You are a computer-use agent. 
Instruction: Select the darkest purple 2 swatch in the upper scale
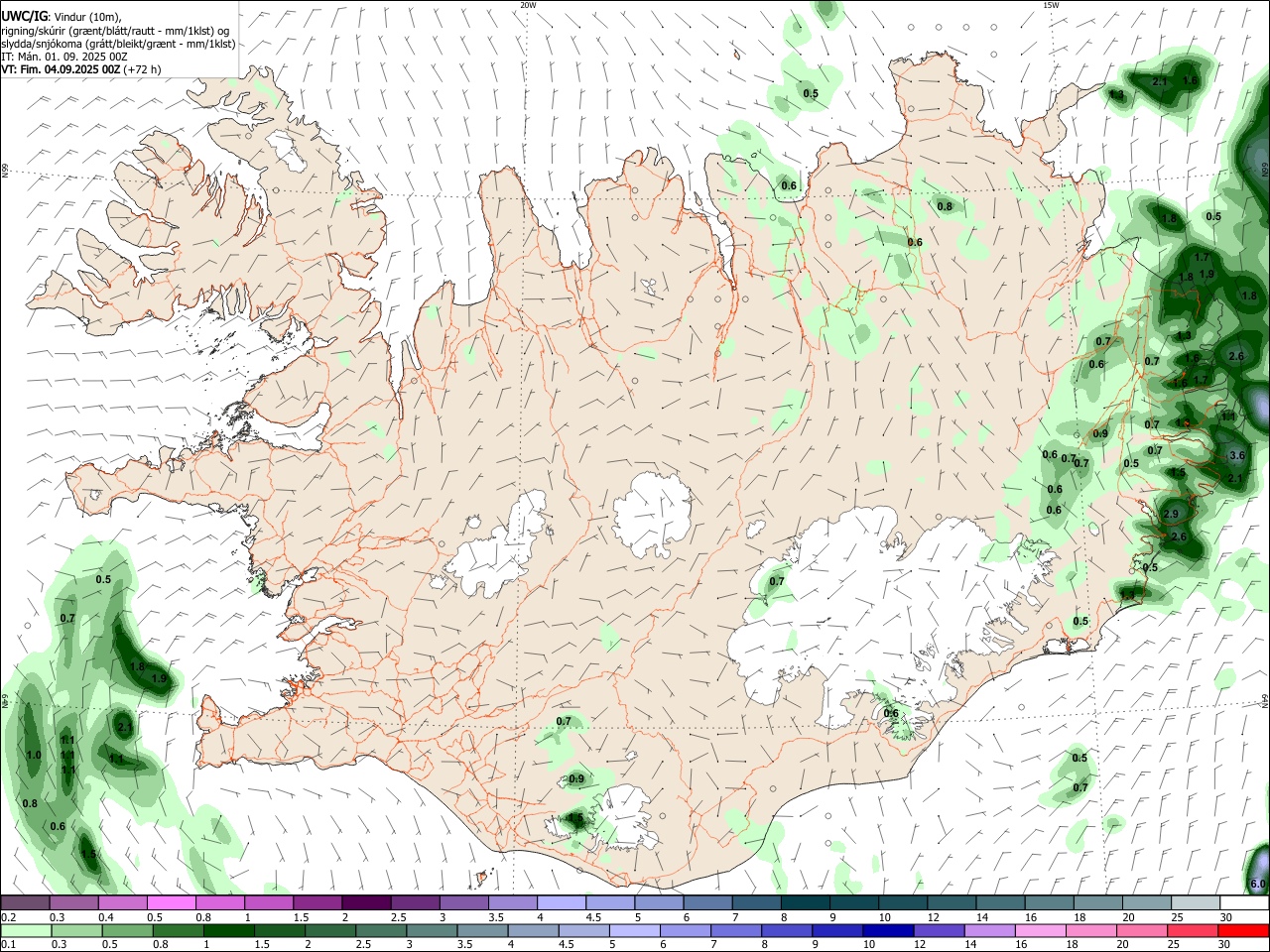(365, 902)
